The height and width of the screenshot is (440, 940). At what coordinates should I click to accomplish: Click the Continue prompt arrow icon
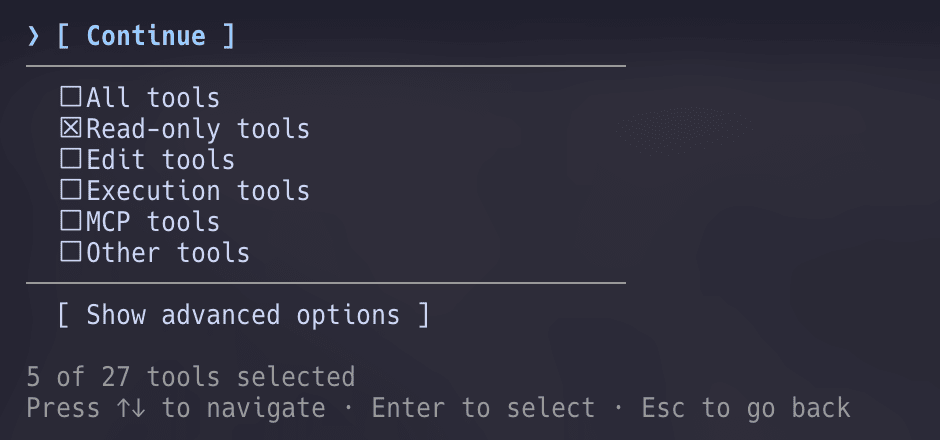coord(33,36)
